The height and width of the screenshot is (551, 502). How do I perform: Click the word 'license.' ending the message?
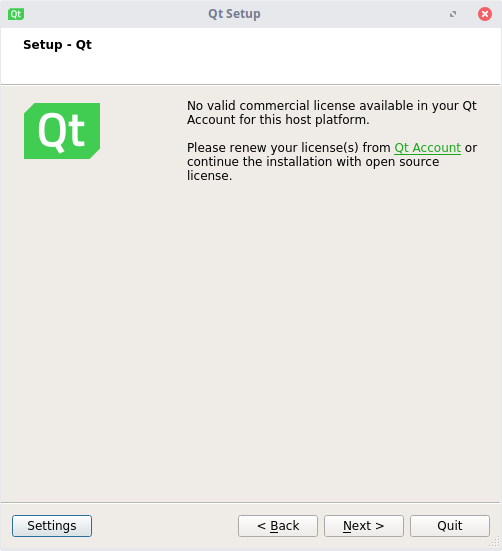[x=209, y=176]
